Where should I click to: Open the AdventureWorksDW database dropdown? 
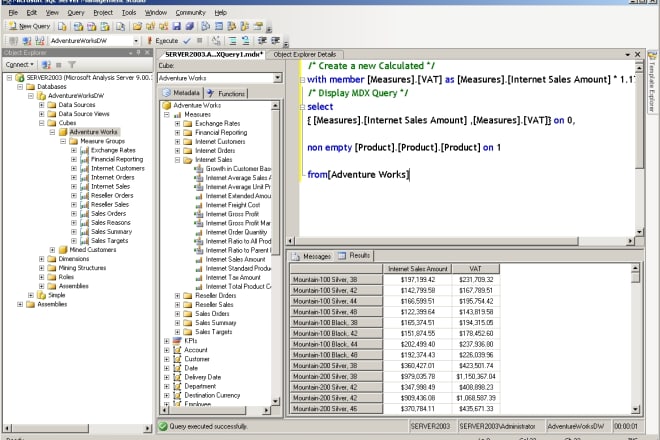[x=136, y=40]
